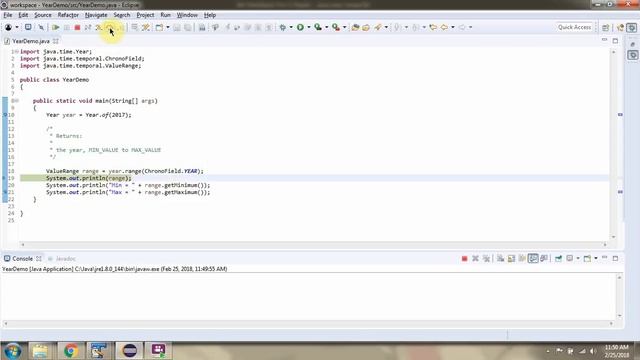Open the New wizard dropdown arrow
Viewport: 640px width, 360px height.
[x=168, y=27]
